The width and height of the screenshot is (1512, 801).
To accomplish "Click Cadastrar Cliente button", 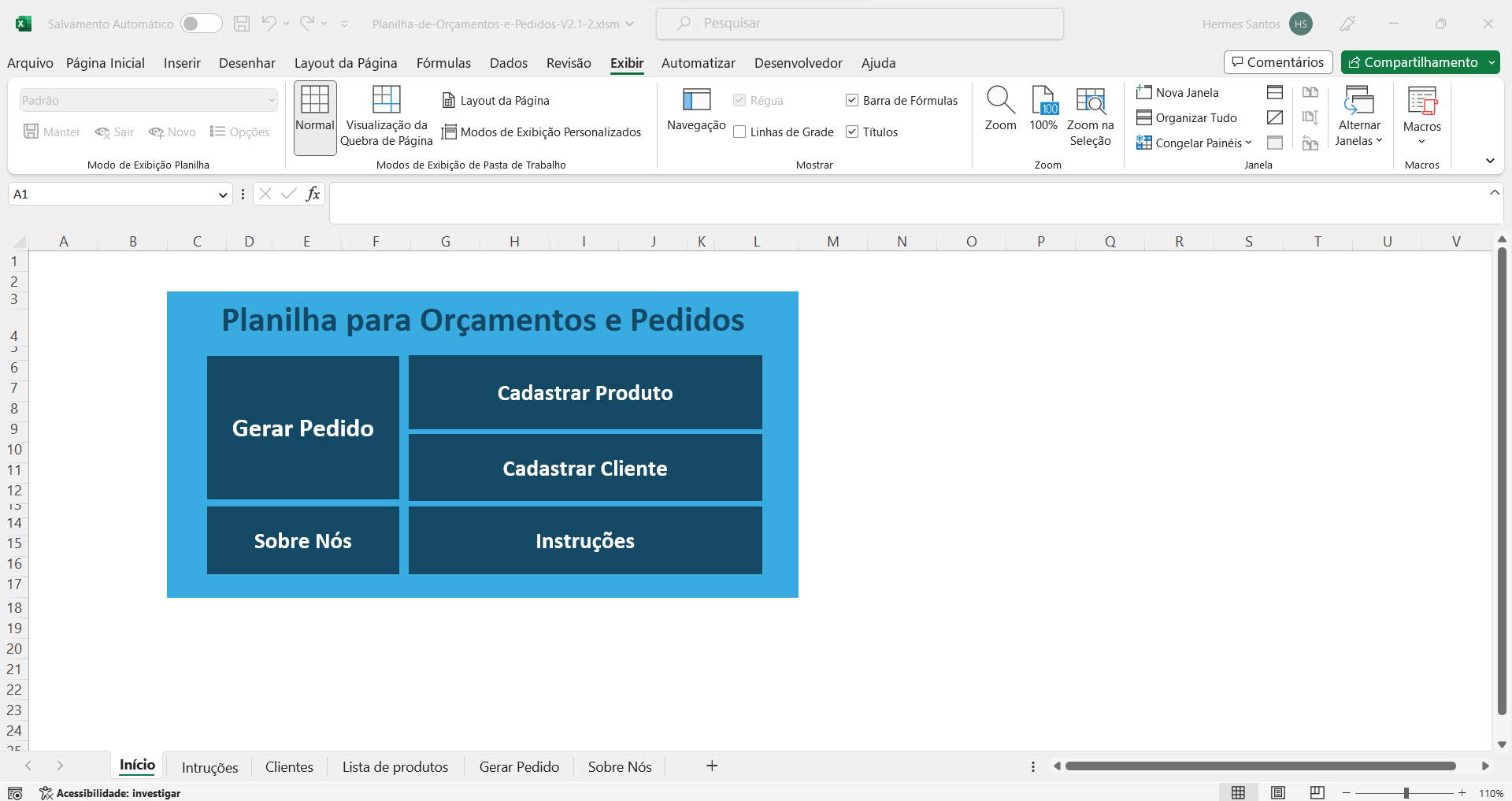I will point(585,468).
